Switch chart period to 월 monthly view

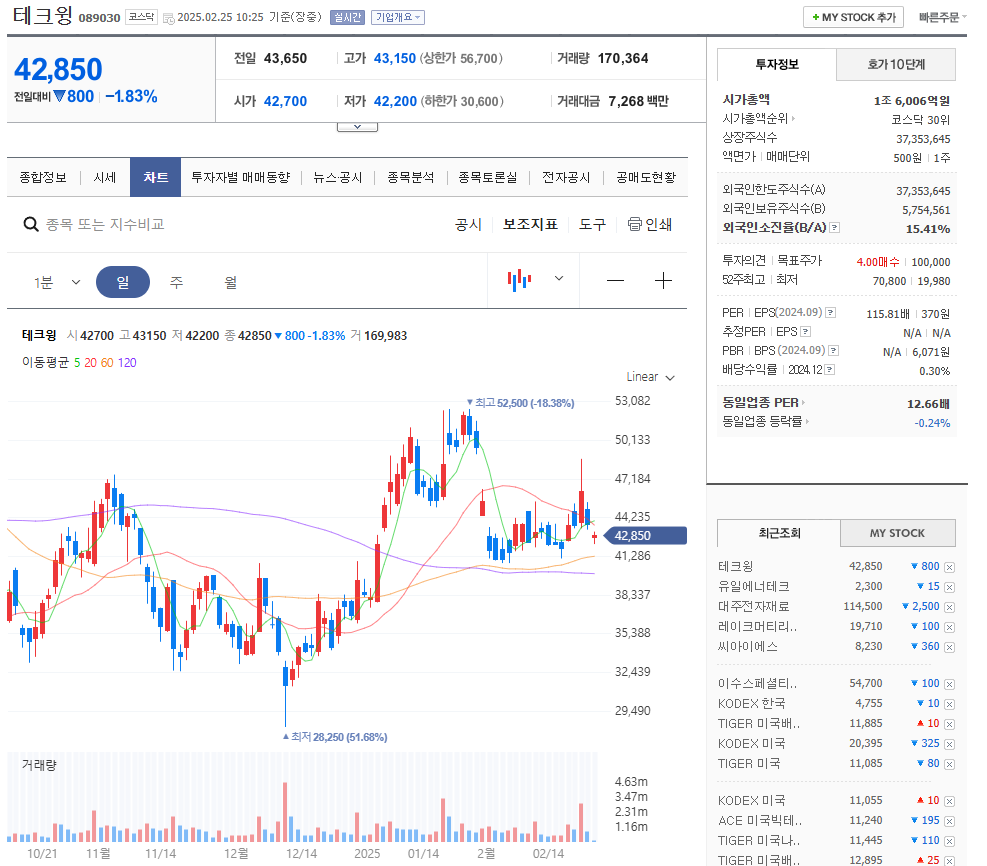point(230,281)
